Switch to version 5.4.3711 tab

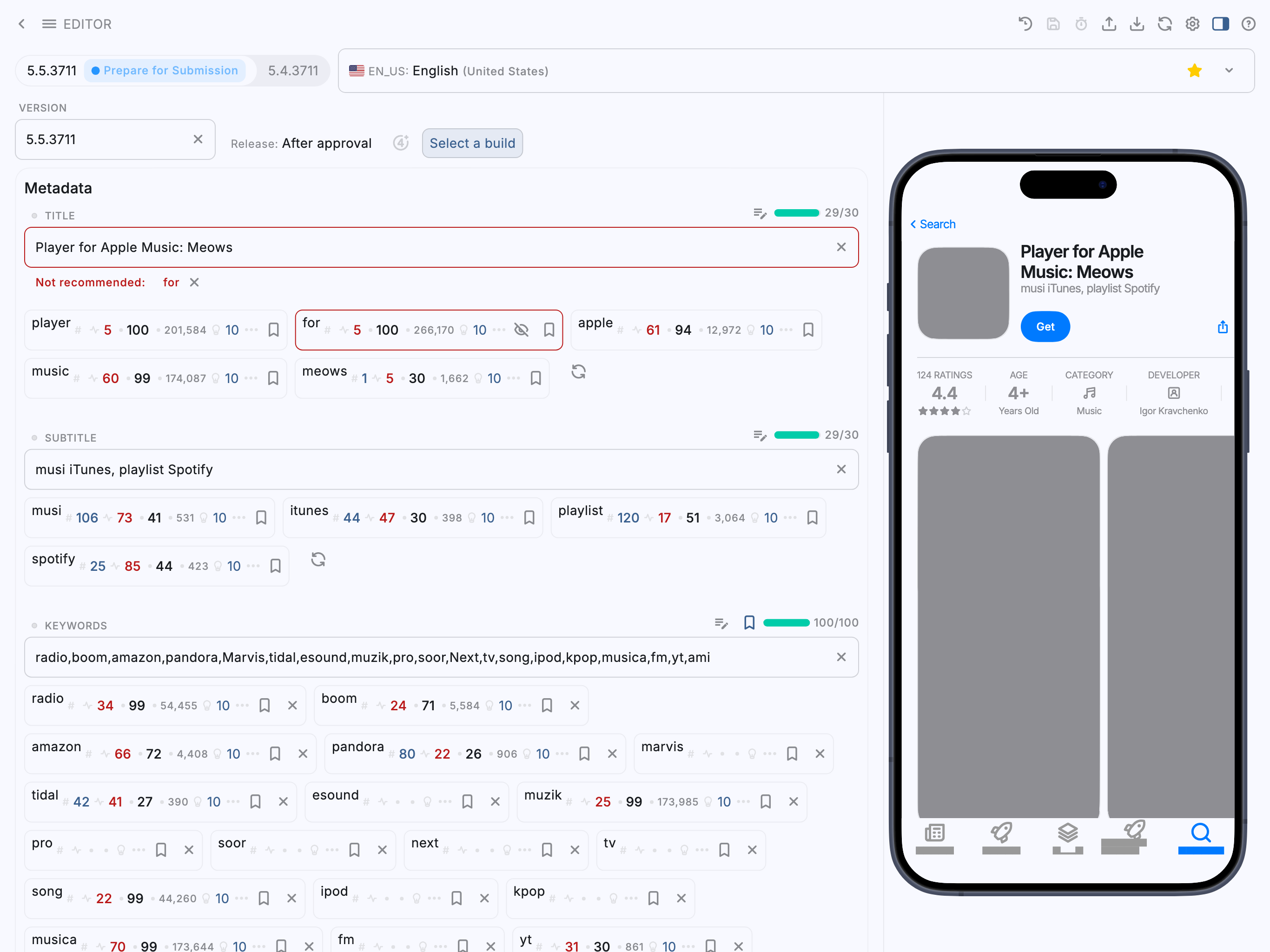[293, 71]
